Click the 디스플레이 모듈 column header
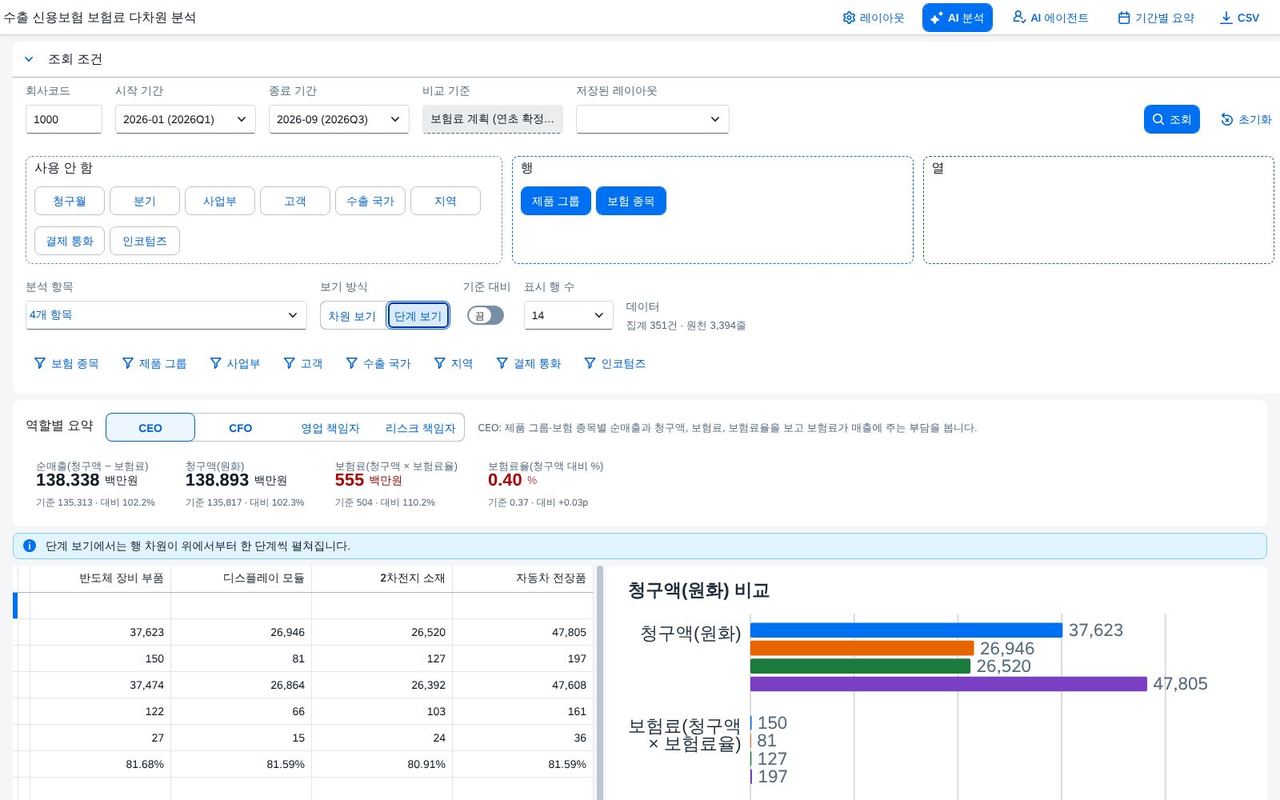The image size is (1280, 800). [241, 578]
